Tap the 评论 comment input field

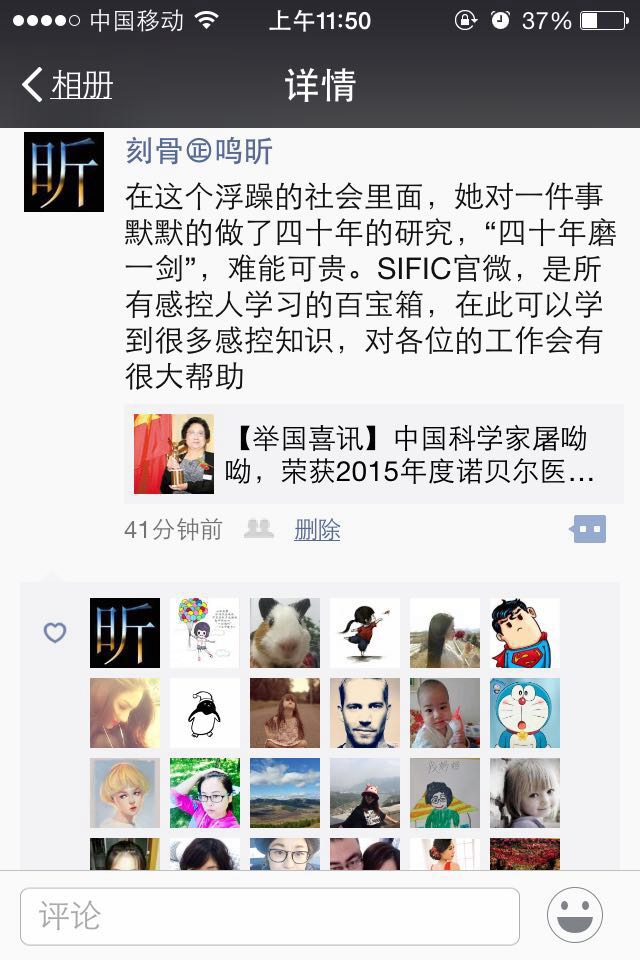click(x=270, y=916)
